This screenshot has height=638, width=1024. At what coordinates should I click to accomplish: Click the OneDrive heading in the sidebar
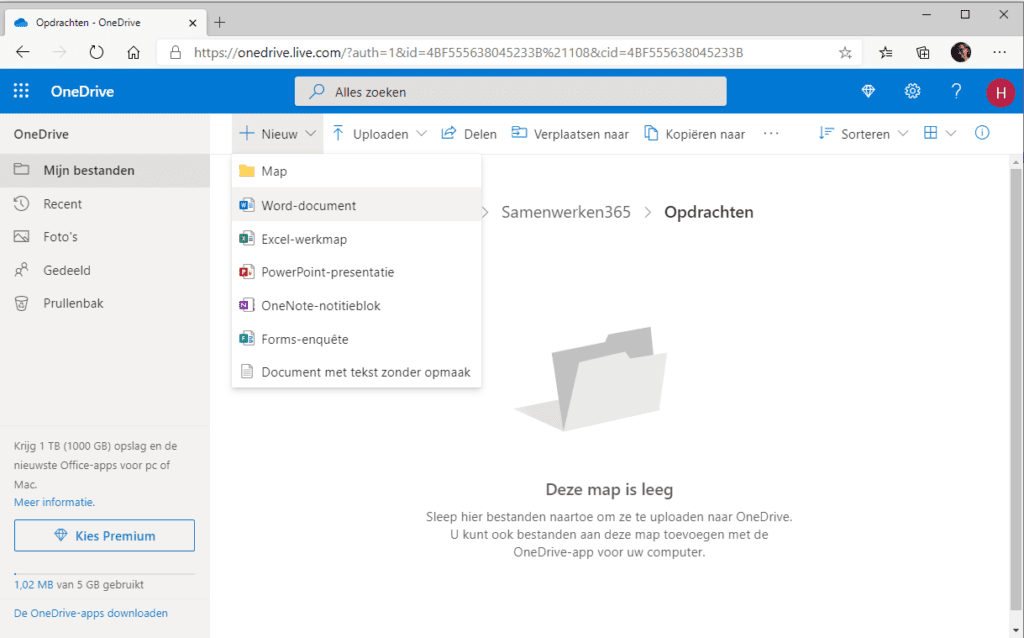(x=41, y=135)
